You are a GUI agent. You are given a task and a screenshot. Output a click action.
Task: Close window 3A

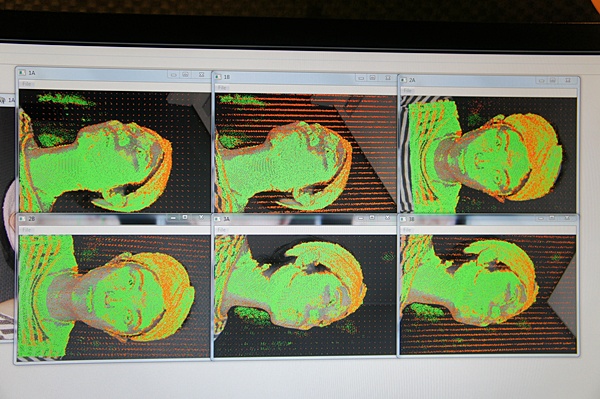coord(387,218)
